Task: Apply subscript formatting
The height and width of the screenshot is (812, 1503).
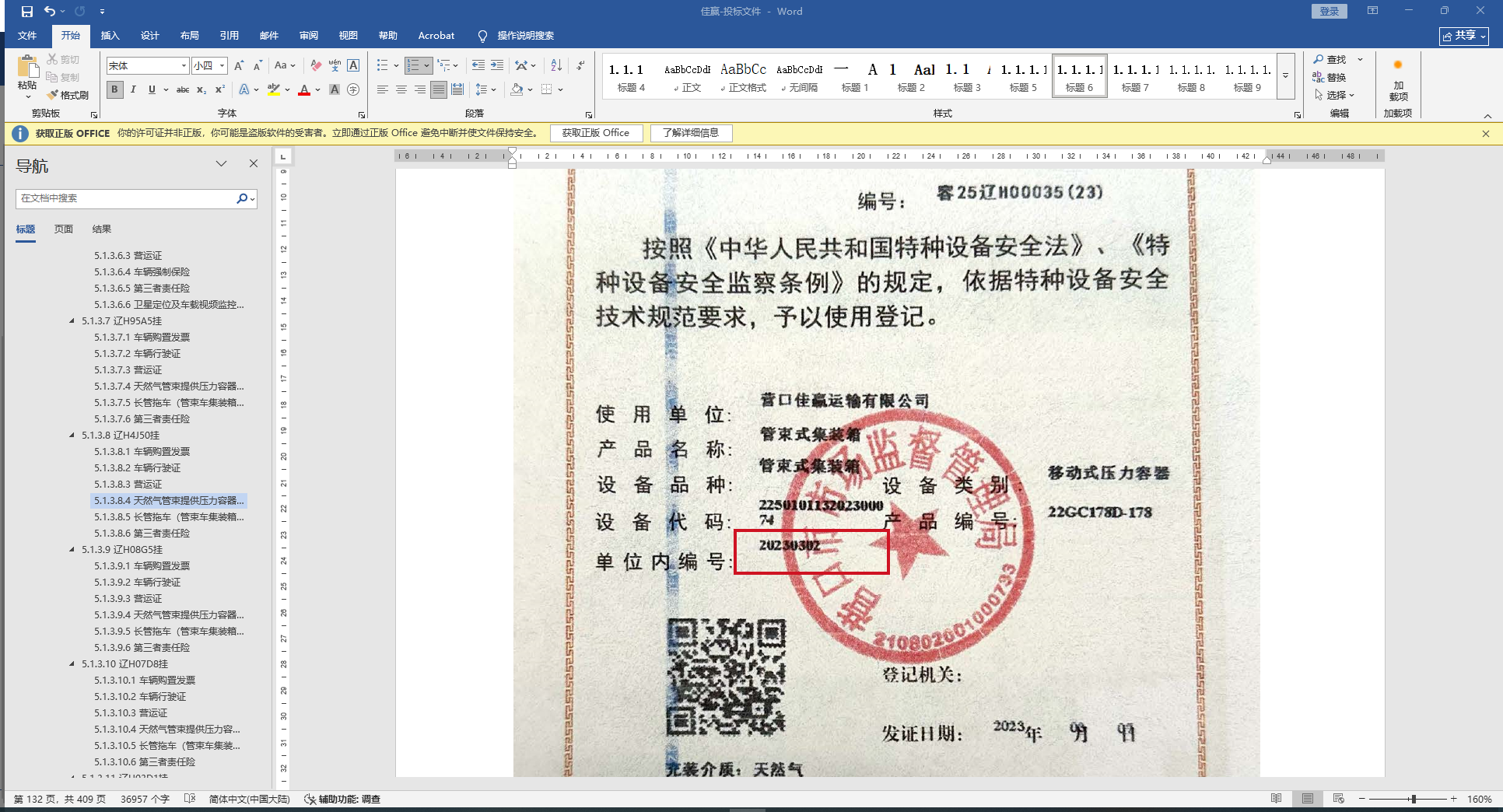Action: [x=201, y=89]
